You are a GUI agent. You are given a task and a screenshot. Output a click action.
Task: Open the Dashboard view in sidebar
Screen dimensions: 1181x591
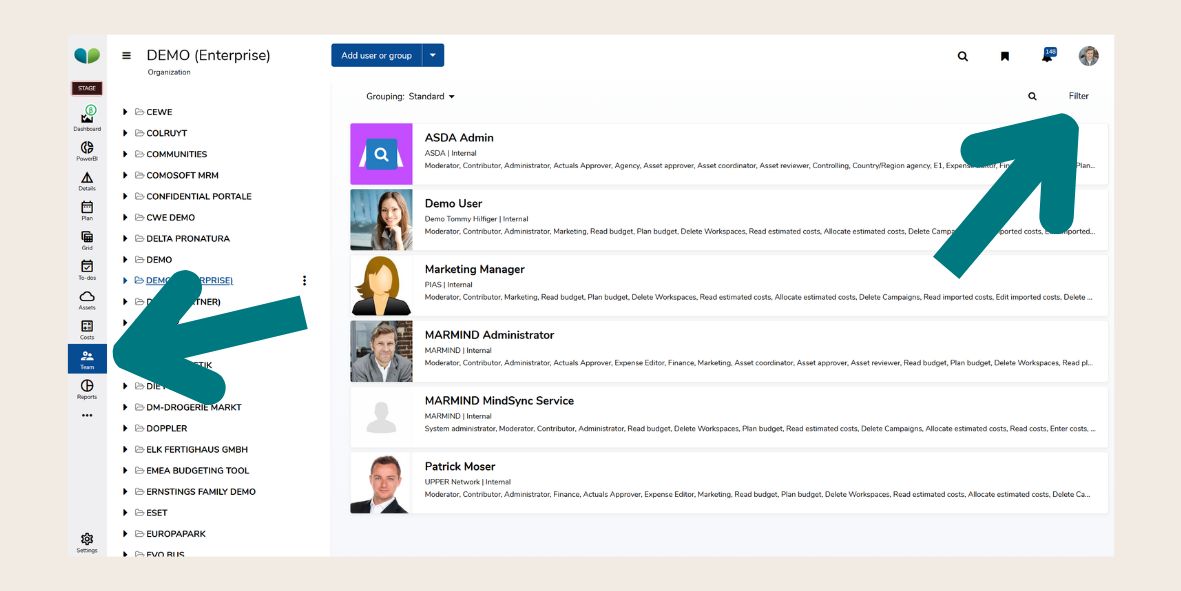pyautogui.click(x=87, y=119)
